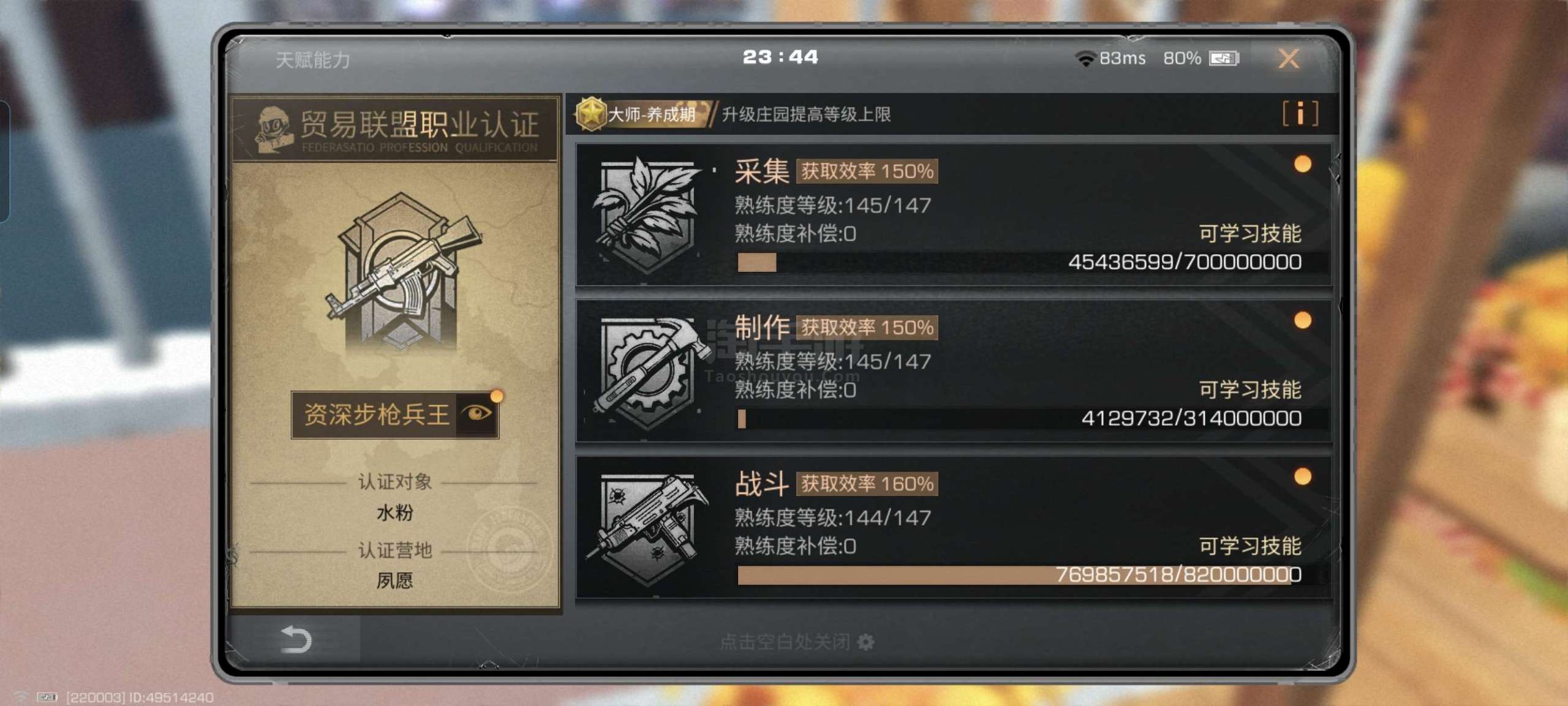The width and height of the screenshot is (1568, 706).
Task: Tap the back arrow icon
Action: coord(296,639)
